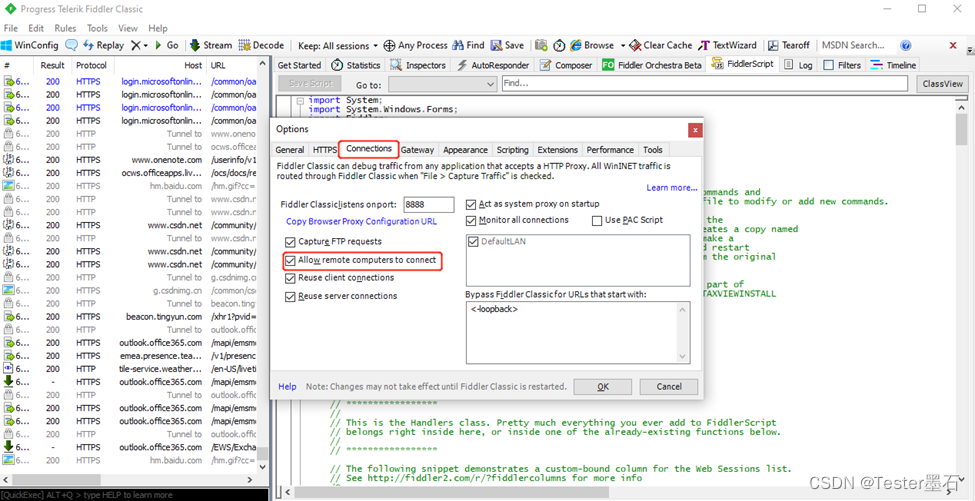This screenshot has width=975, height=501.
Task: Switch to HTTPS options tab
Action: [324, 150]
